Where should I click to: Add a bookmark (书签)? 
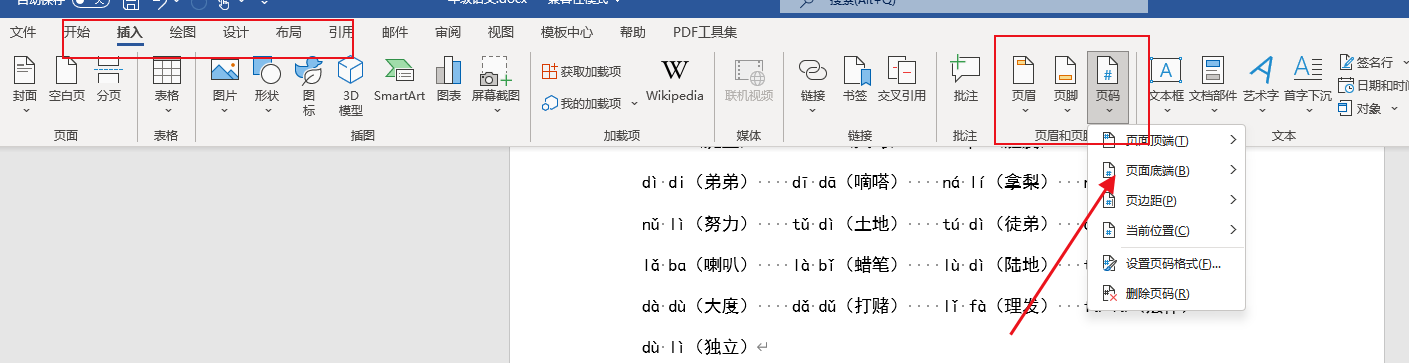(x=855, y=80)
